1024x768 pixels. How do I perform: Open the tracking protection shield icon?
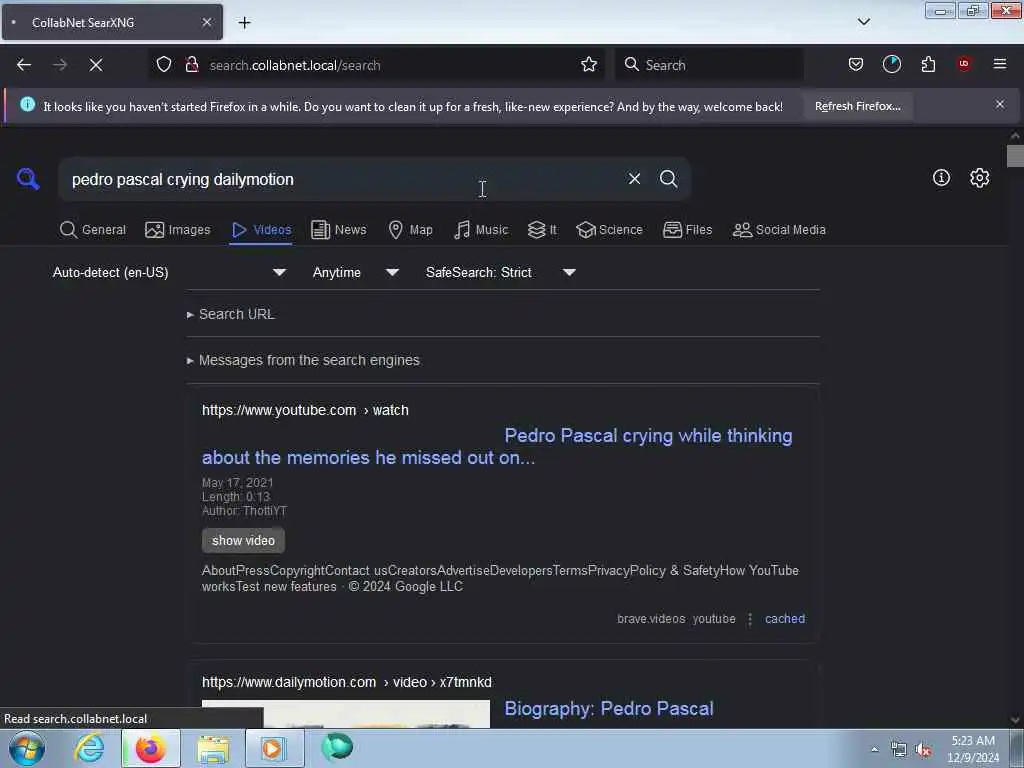pyautogui.click(x=164, y=64)
